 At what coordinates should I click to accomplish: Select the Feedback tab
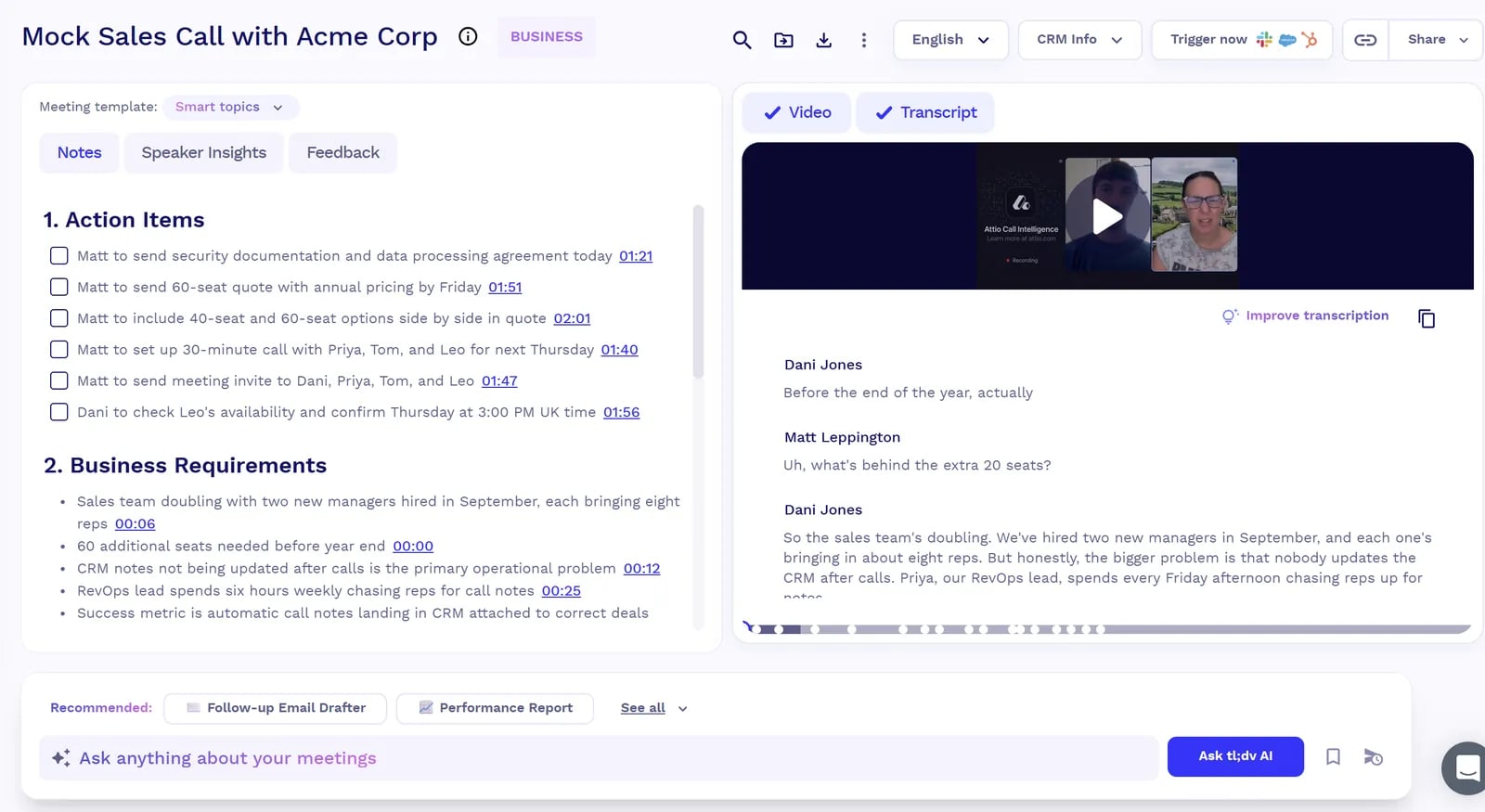343,153
